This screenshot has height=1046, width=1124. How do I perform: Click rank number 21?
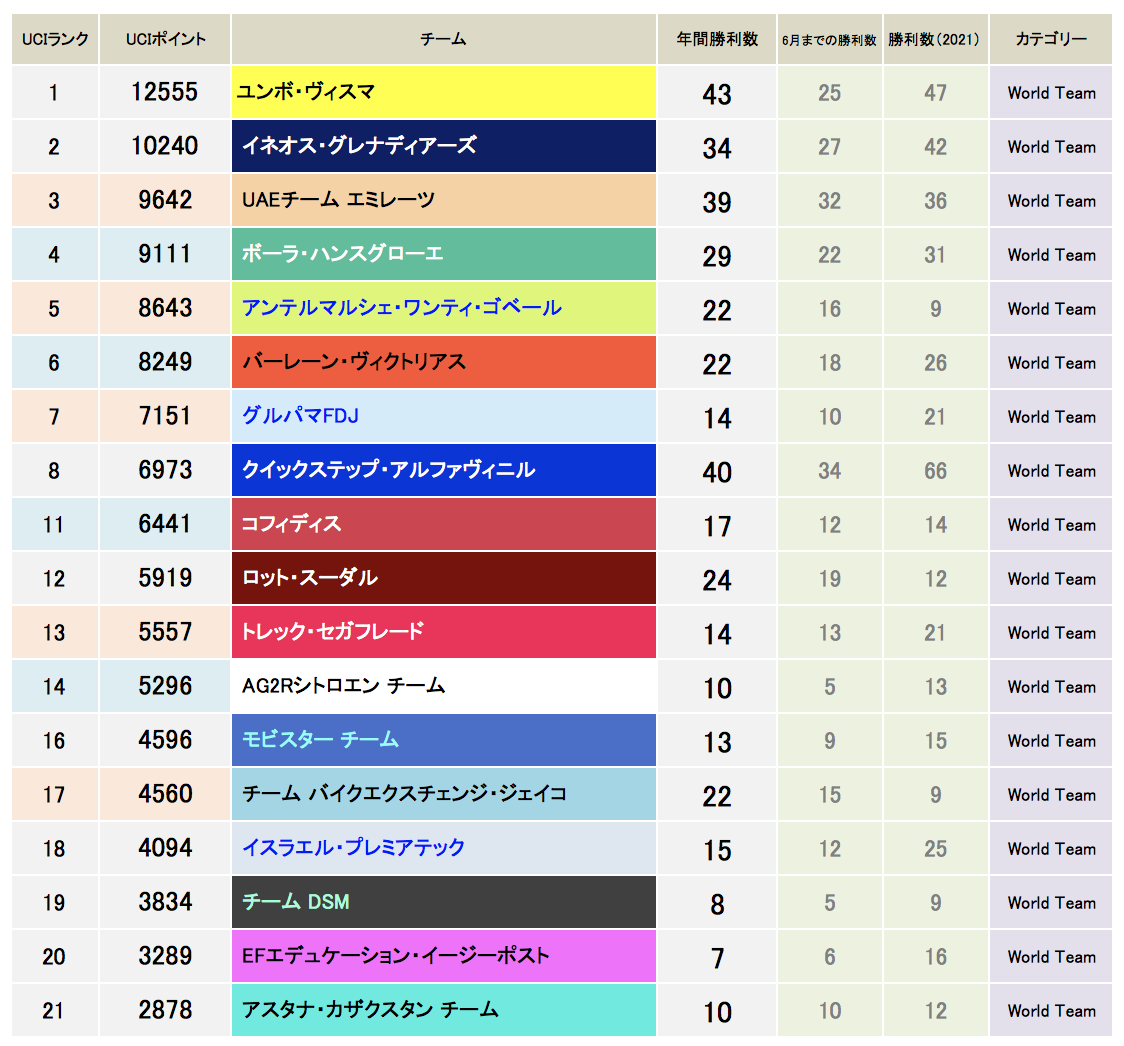point(54,1011)
